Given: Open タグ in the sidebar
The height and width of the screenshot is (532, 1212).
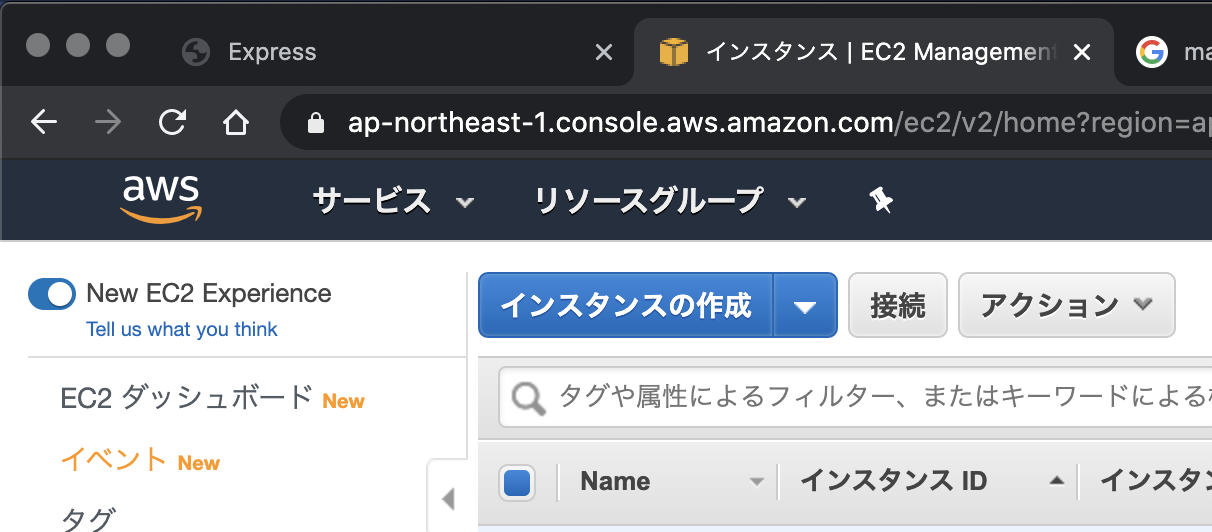Looking at the screenshot, I should [x=88, y=520].
